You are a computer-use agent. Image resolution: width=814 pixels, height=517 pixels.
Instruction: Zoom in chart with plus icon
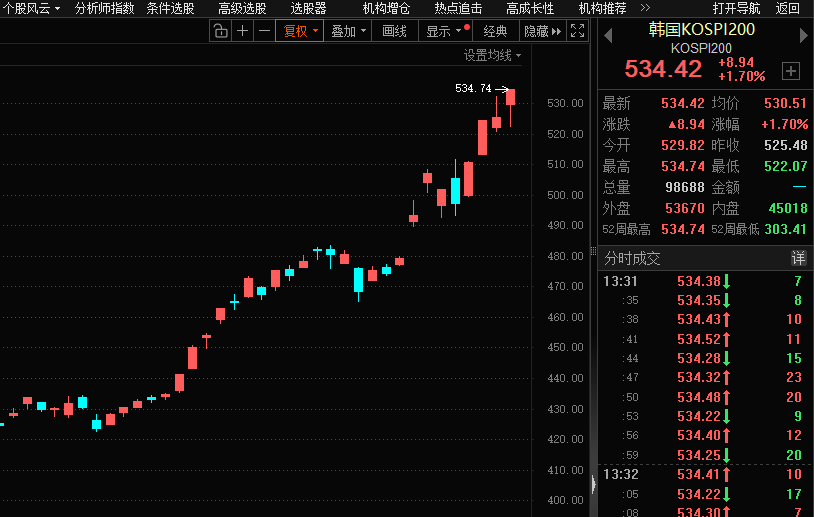click(x=243, y=31)
